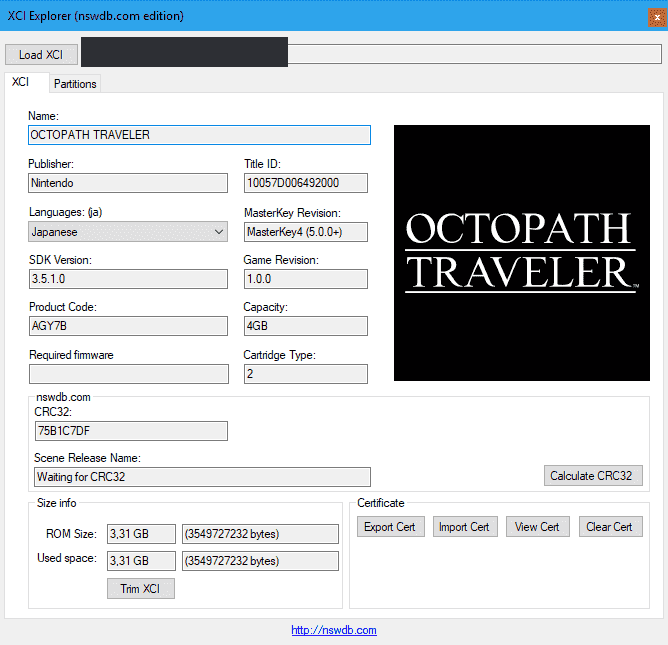Click the Product Code field AGY7B
The width and height of the screenshot is (668, 645).
[128, 326]
